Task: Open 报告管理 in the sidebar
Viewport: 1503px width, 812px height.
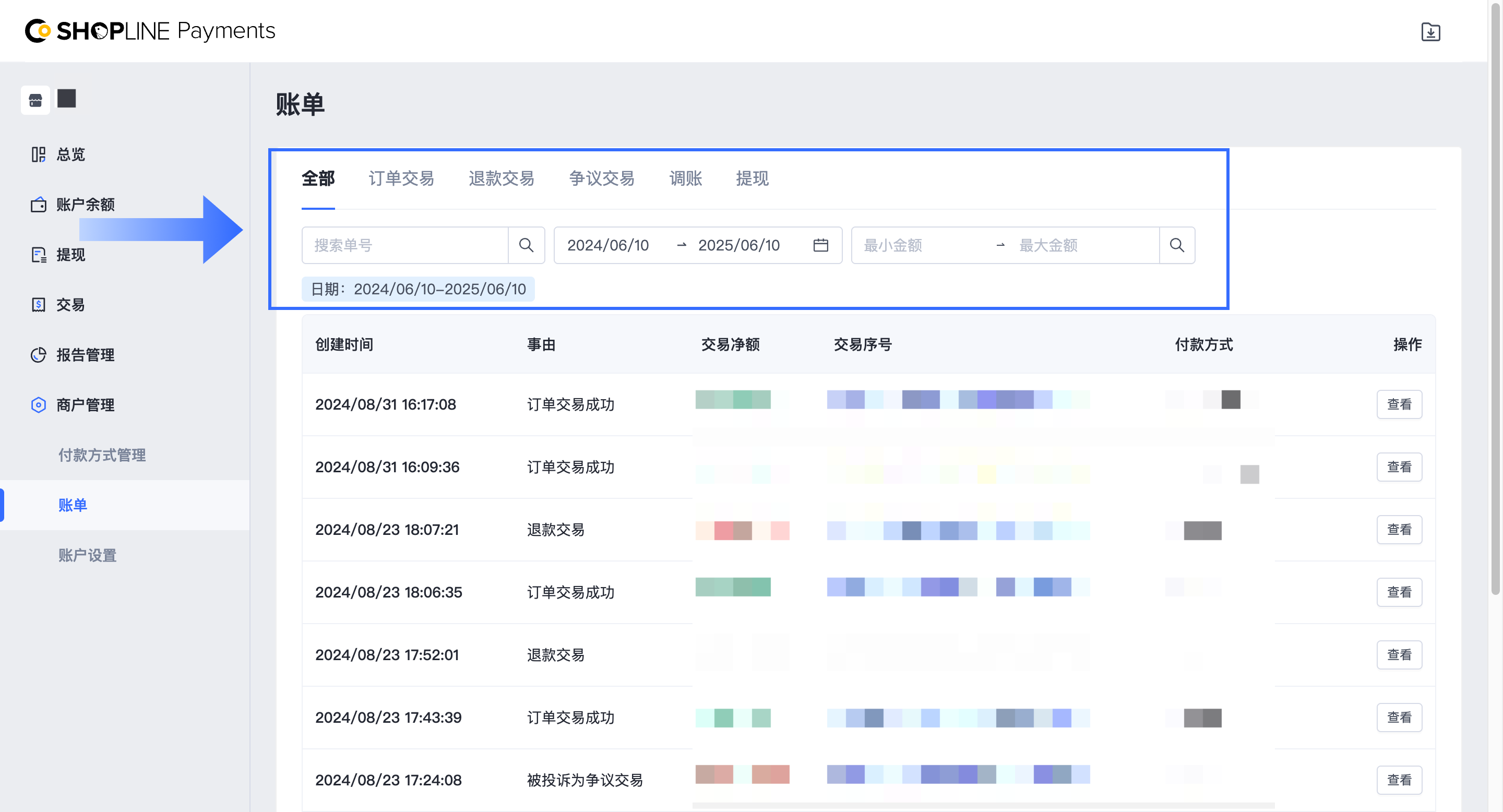Action: 85,355
